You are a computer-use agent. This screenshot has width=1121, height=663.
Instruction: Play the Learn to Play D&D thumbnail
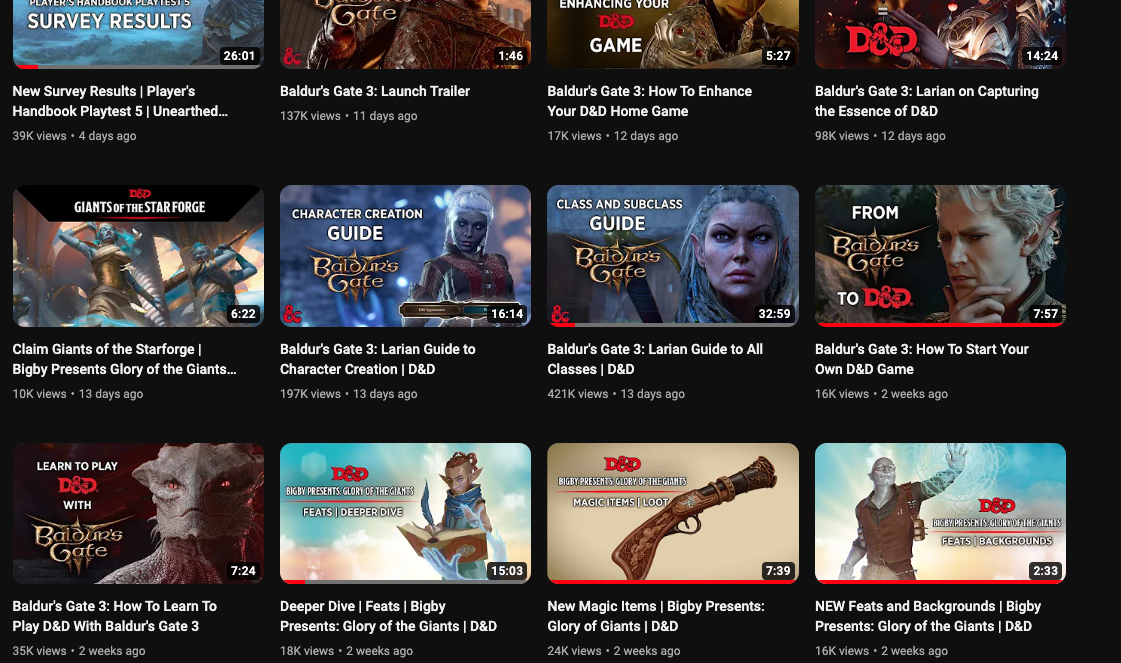coord(138,513)
